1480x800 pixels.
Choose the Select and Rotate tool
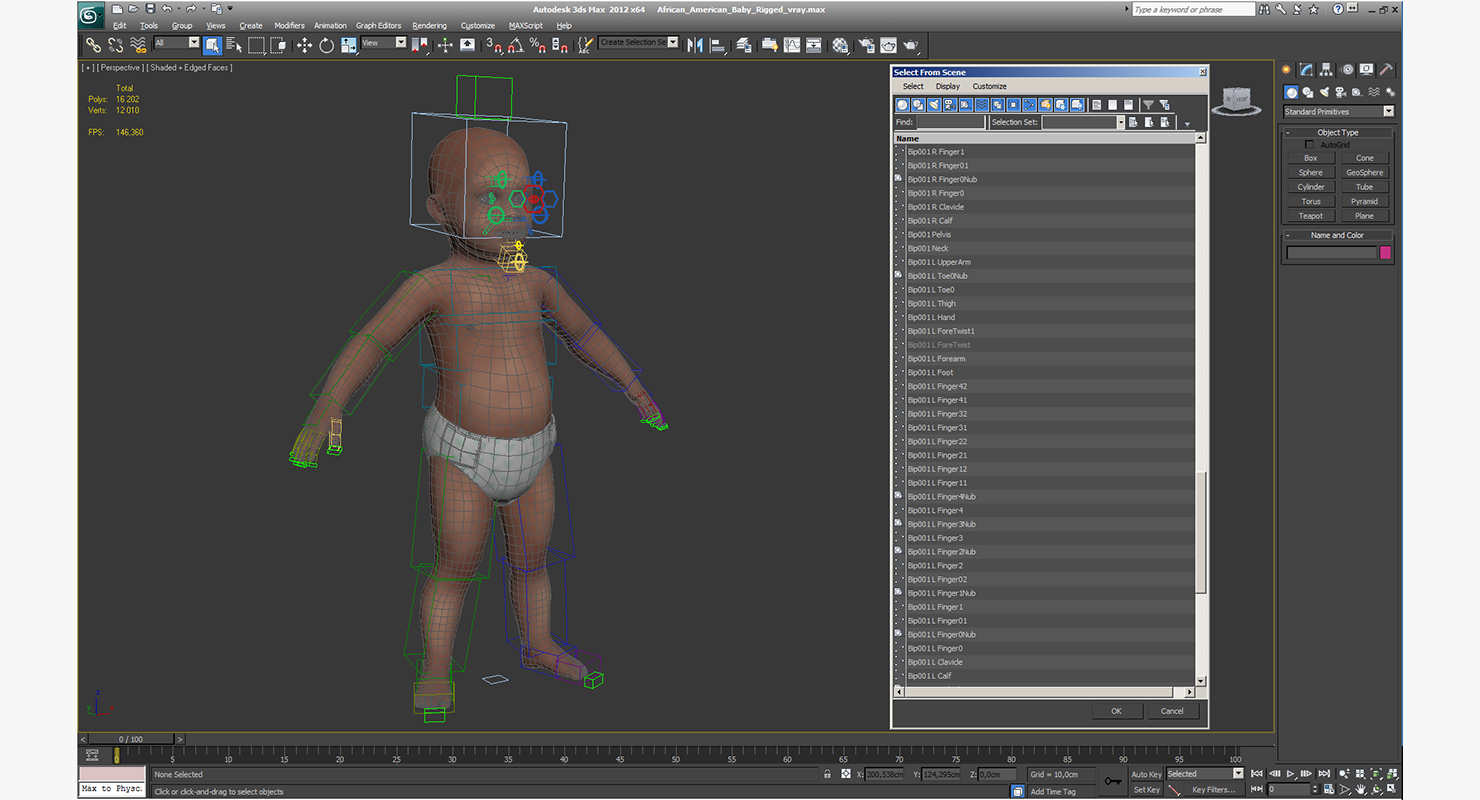326,45
